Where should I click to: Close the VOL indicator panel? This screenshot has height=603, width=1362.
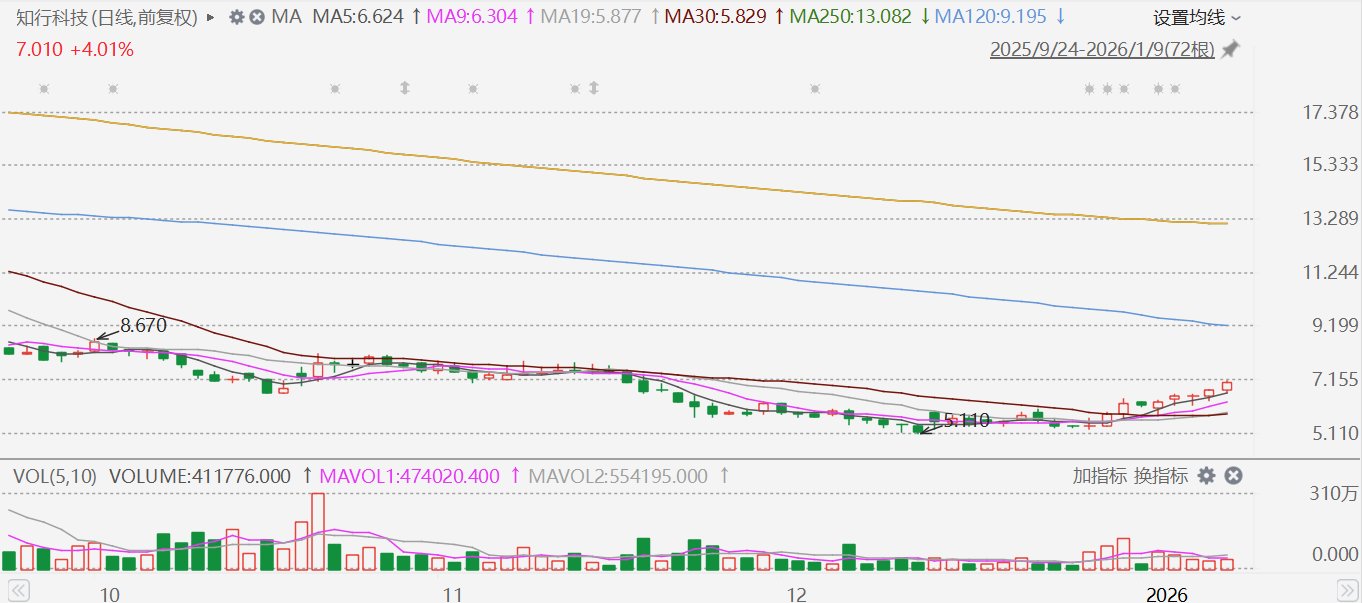click(x=1233, y=476)
